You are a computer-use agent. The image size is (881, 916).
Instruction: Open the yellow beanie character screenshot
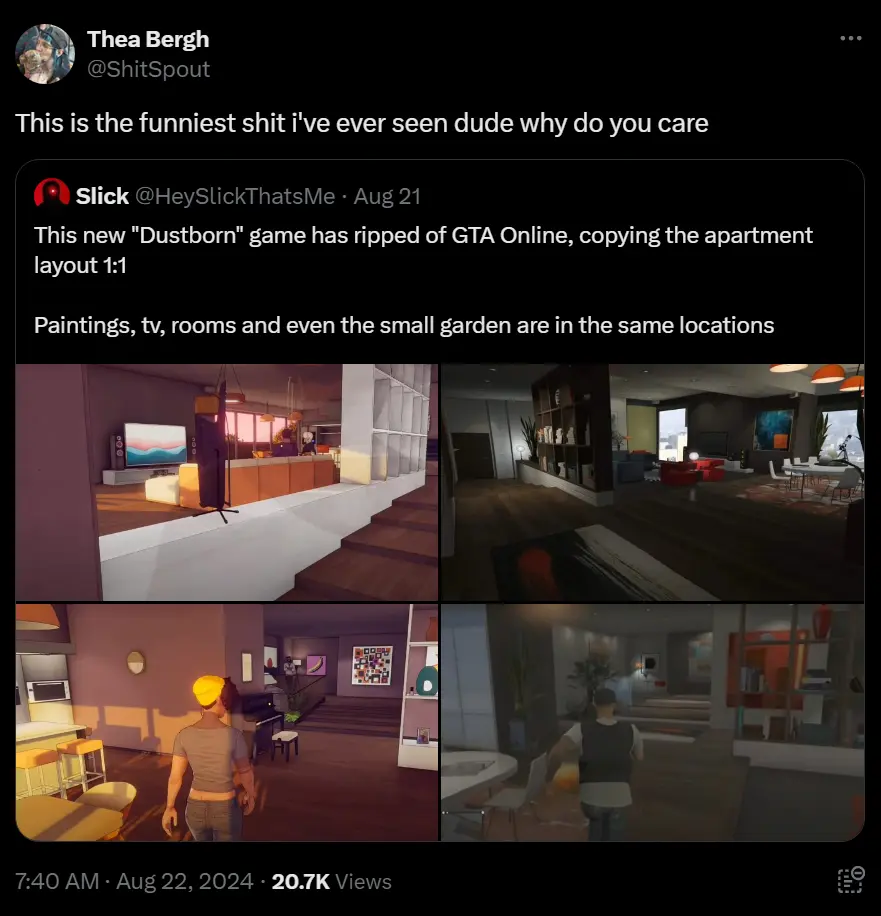227,722
